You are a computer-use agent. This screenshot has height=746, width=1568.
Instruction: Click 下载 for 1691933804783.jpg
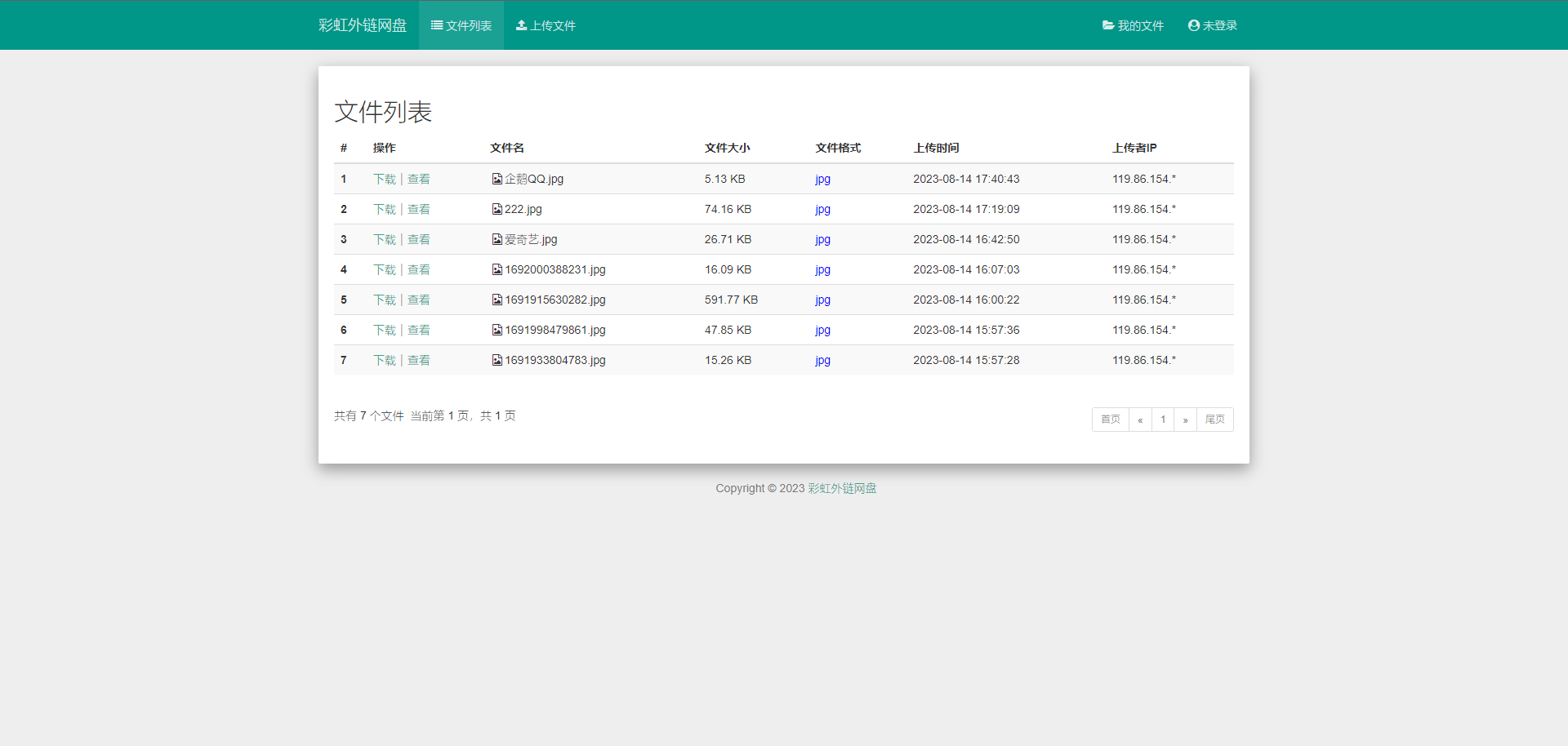pyautogui.click(x=385, y=360)
